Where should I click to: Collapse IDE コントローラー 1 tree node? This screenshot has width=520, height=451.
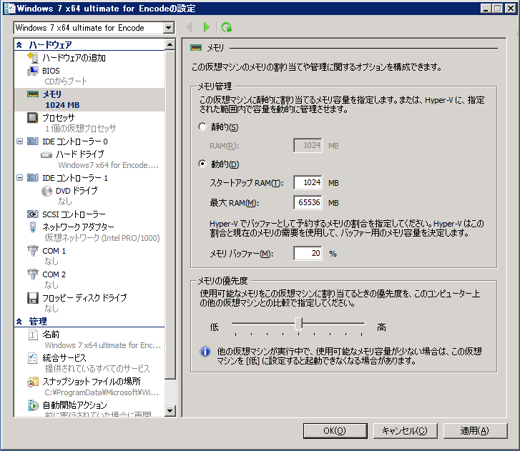point(20,178)
